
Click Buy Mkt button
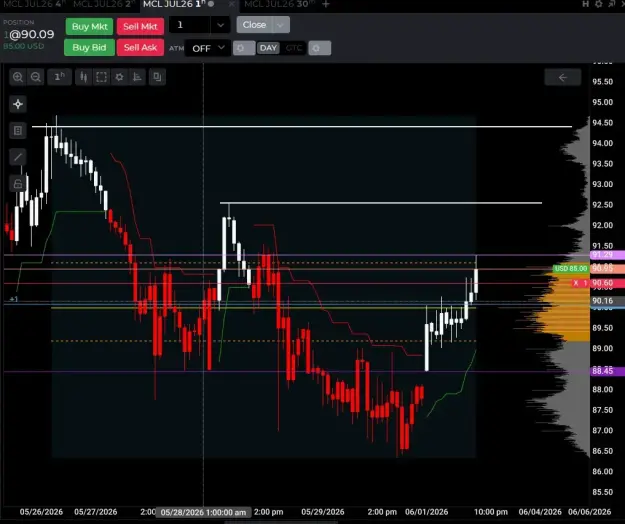click(90, 27)
